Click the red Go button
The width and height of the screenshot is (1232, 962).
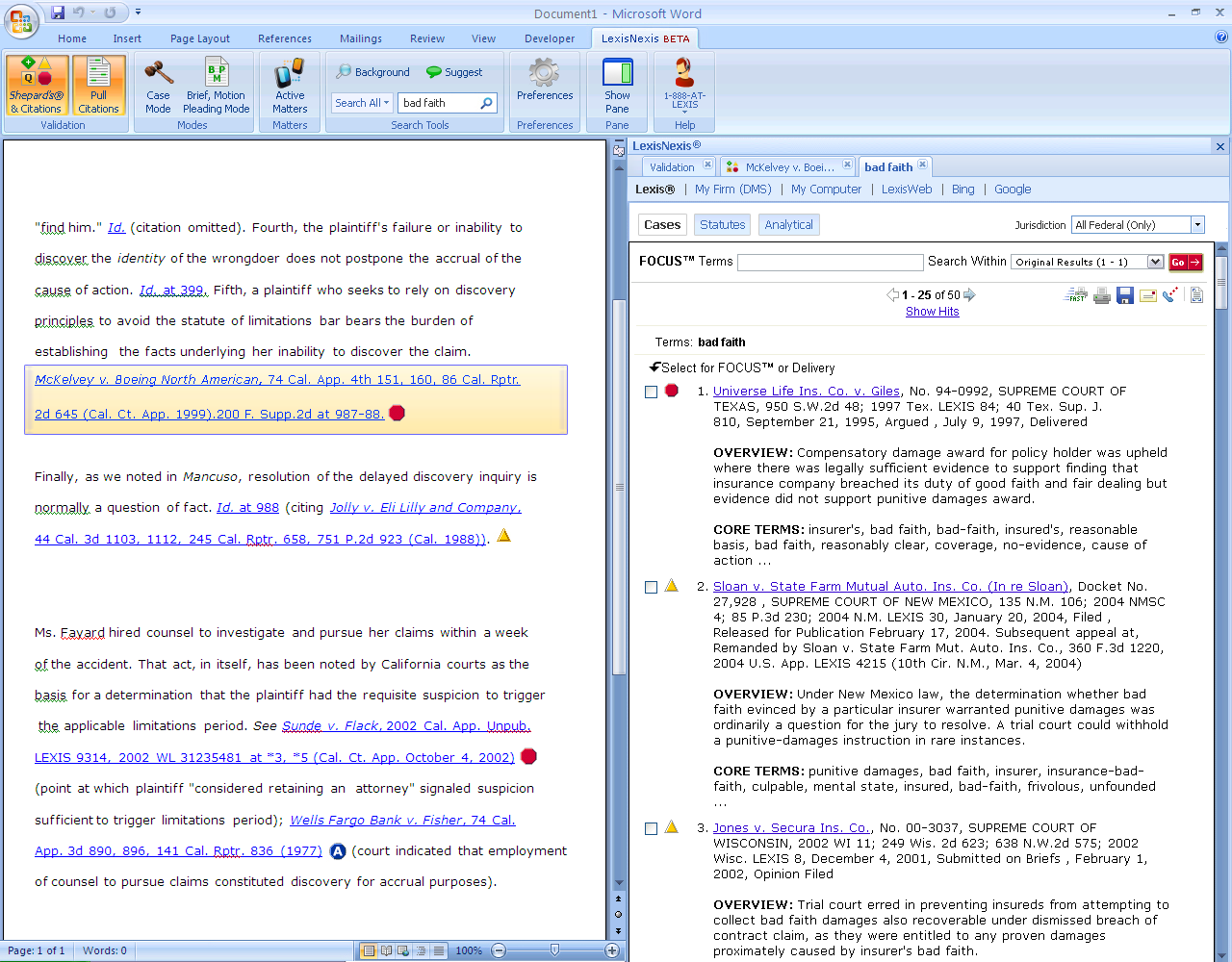[1186, 262]
